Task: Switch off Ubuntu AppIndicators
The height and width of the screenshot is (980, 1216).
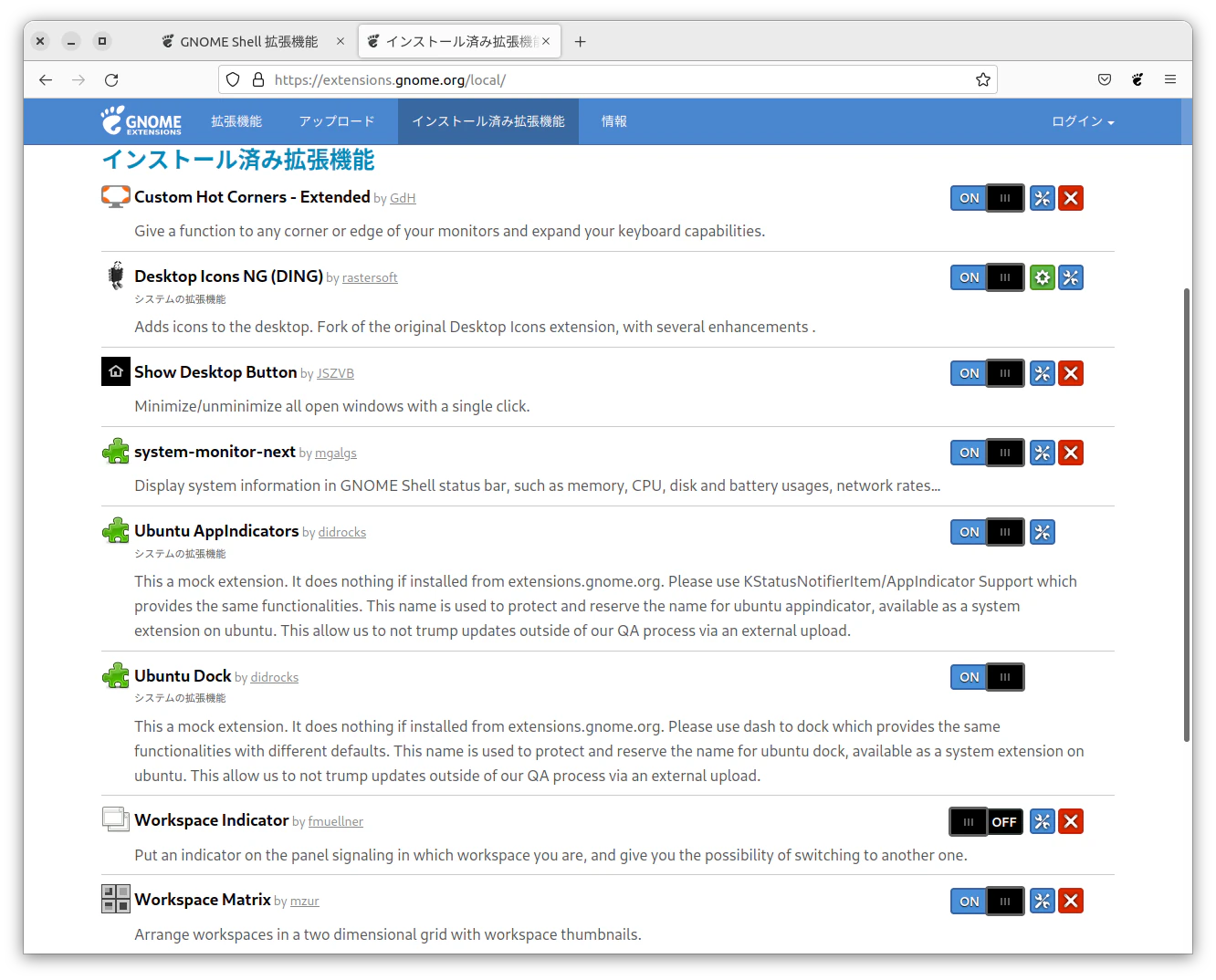Action: tap(988, 532)
